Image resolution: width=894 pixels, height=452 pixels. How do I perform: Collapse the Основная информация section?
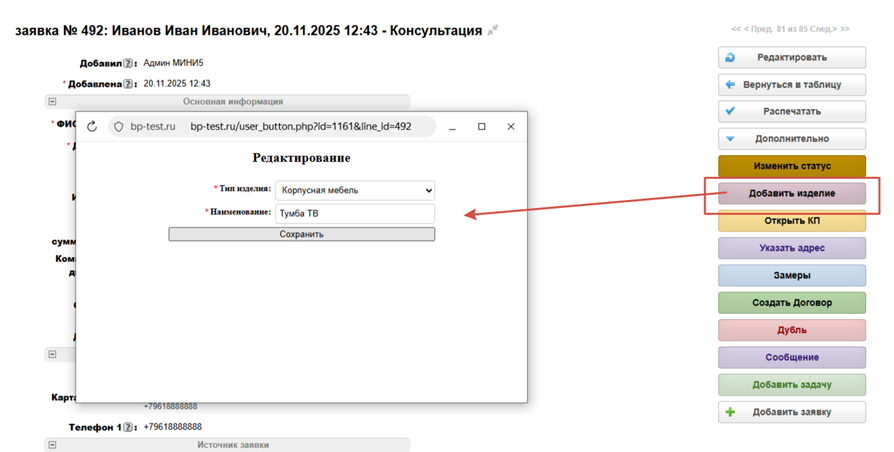pos(52,101)
